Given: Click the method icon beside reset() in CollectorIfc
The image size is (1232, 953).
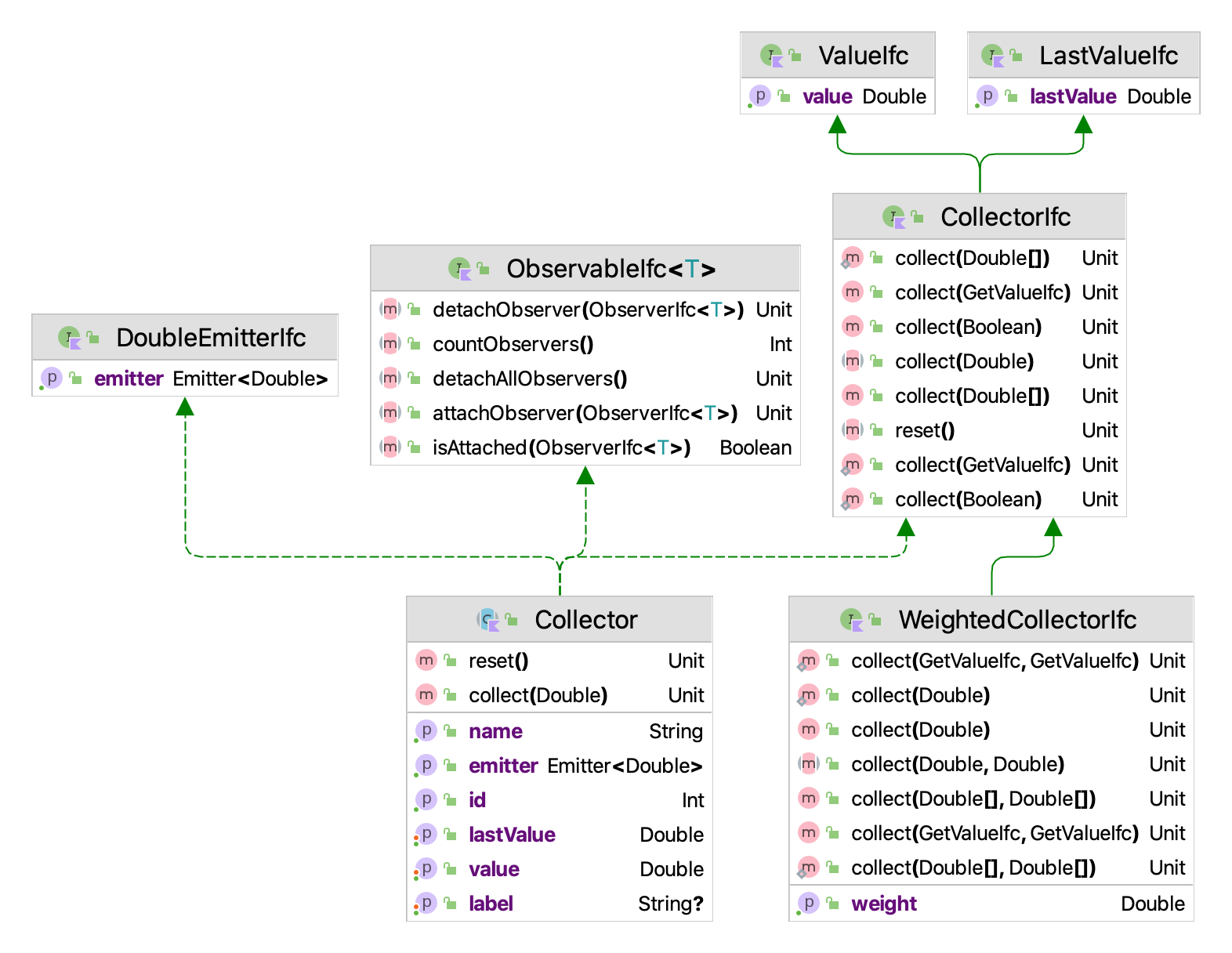Looking at the screenshot, I should click(853, 430).
